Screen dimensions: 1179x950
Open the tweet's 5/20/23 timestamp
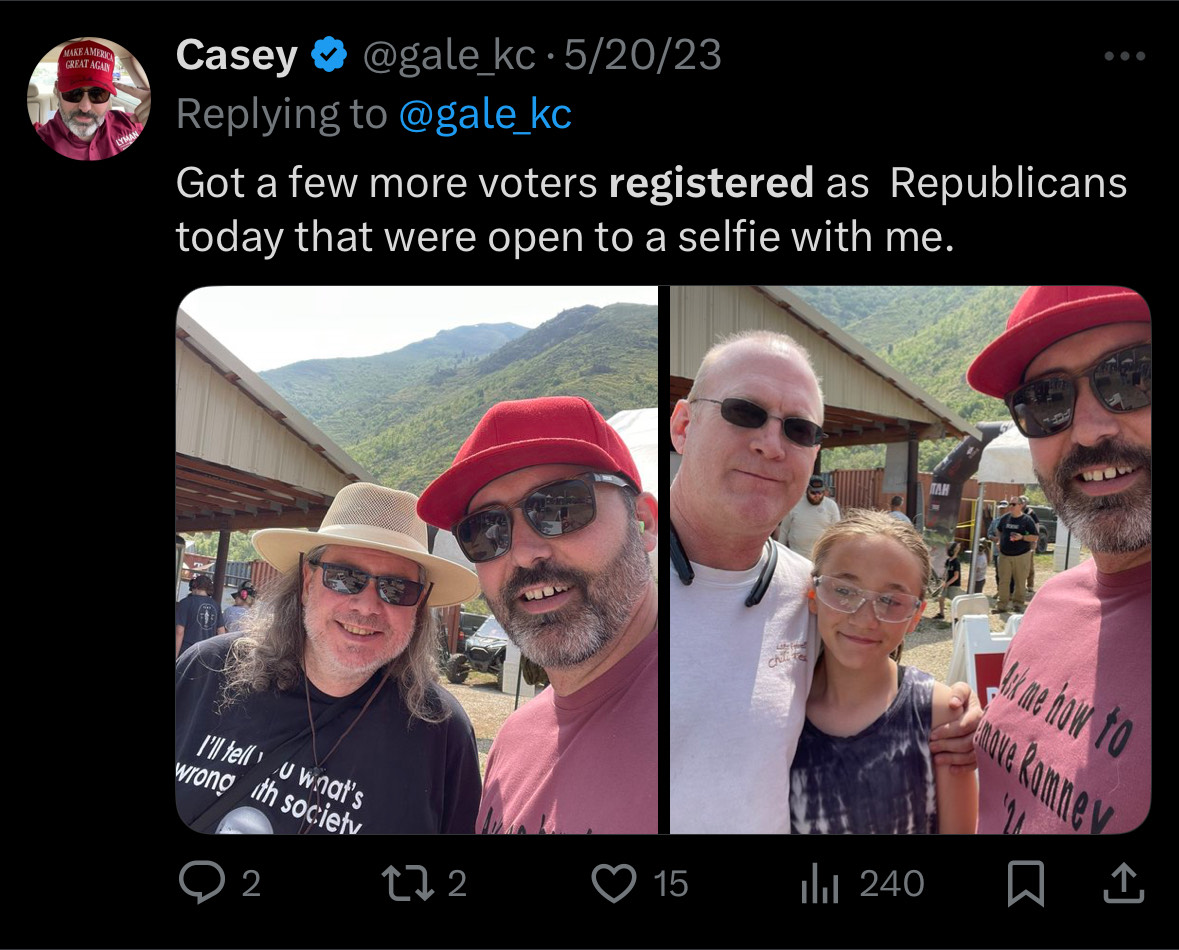pos(642,56)
